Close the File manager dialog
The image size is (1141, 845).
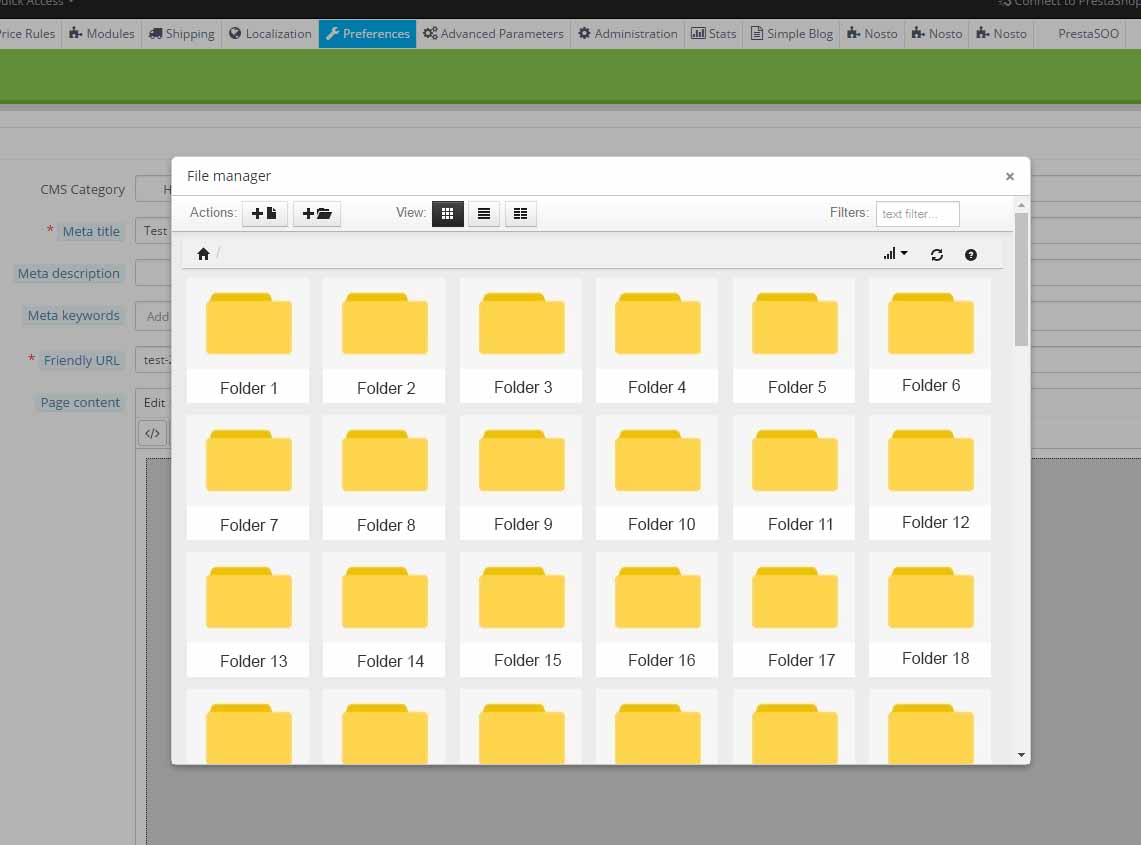pyautogui.click(x=1010, y=176)
